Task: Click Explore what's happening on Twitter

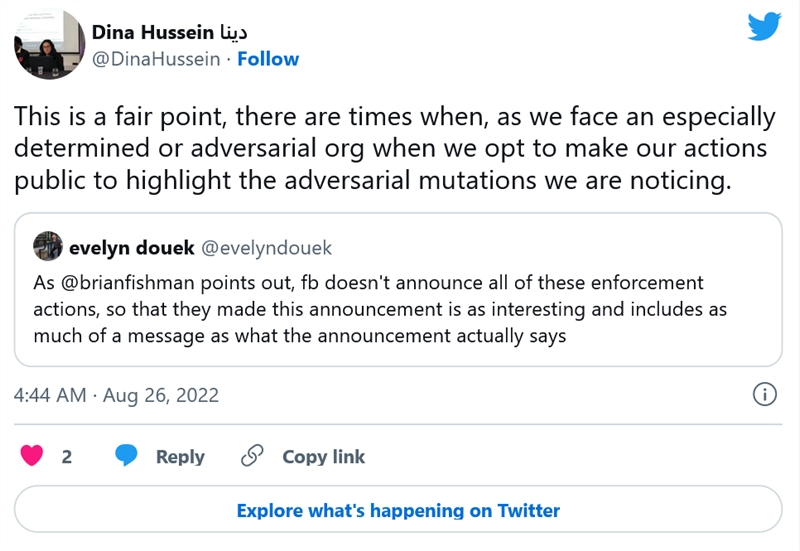Action: (398, 510)
